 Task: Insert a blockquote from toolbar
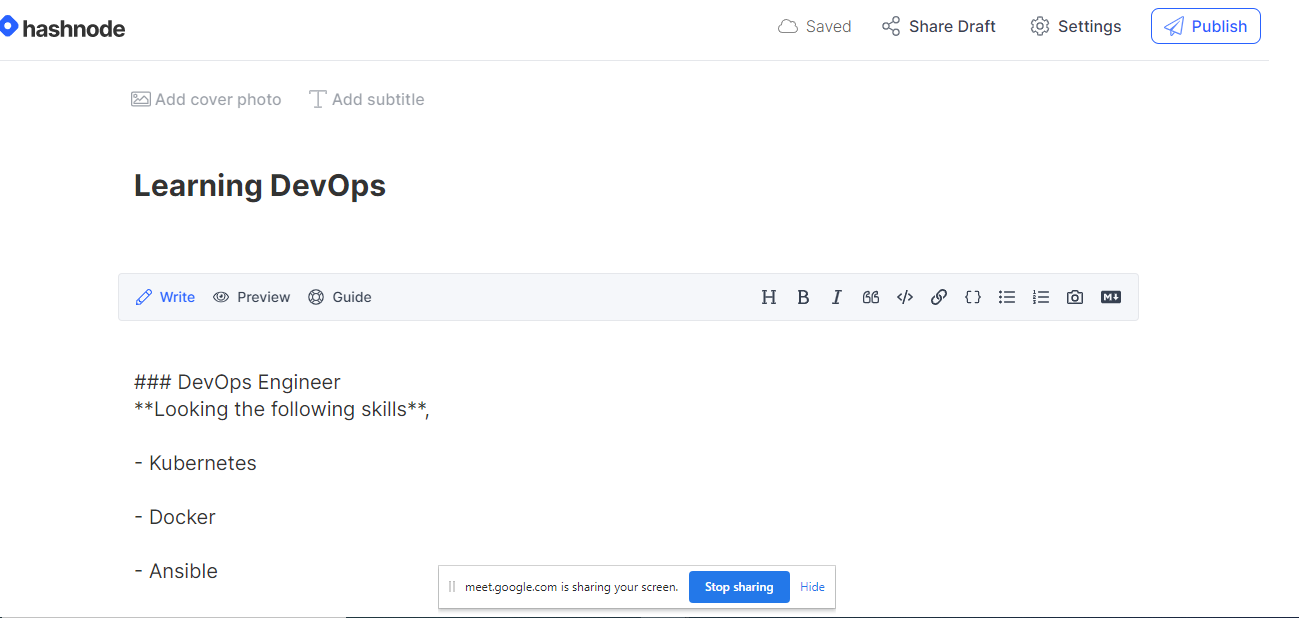871,297
